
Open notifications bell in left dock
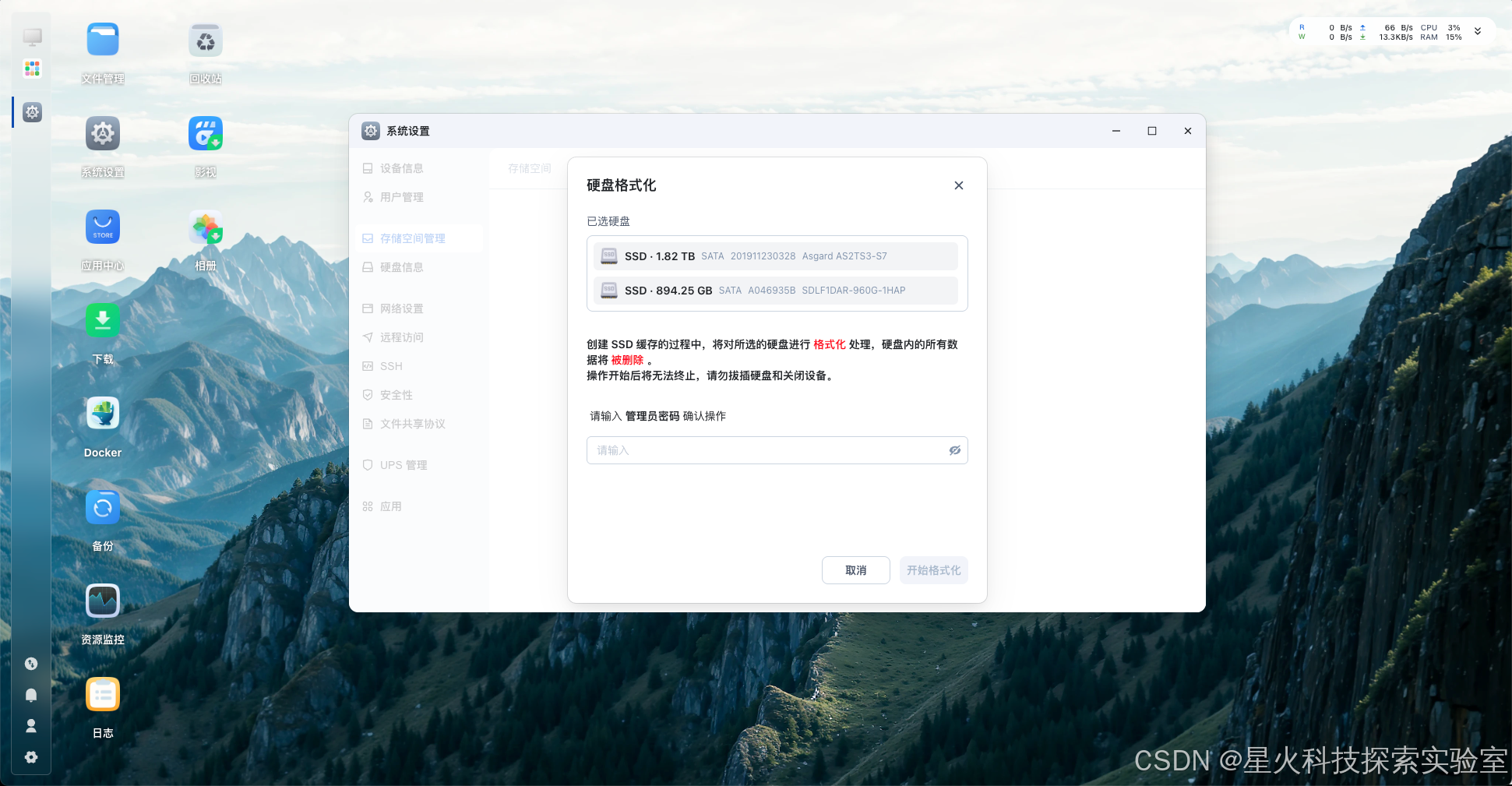click(x=31, y=695)
